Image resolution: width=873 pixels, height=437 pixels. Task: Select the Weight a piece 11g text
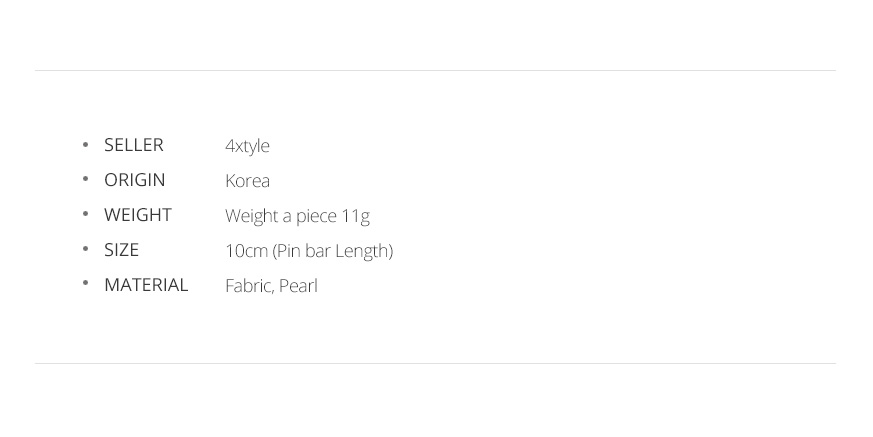297,217
